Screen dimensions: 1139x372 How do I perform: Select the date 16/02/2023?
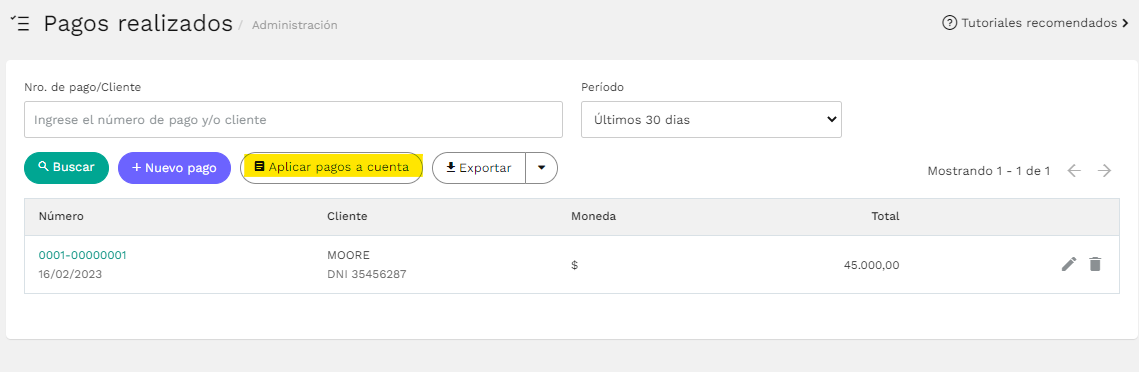70,275
